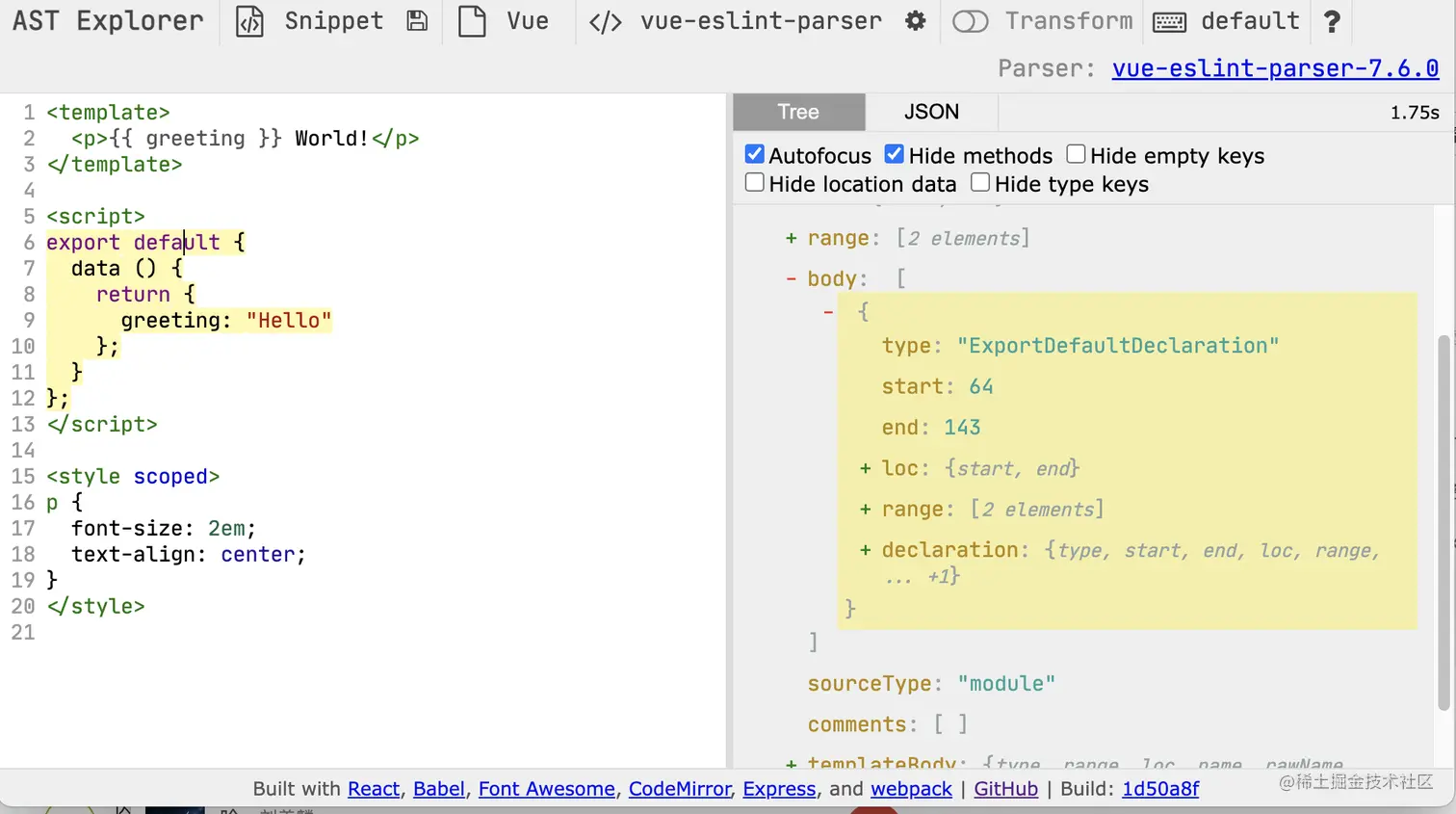Click the save floppy disk icon

[417, 21]
